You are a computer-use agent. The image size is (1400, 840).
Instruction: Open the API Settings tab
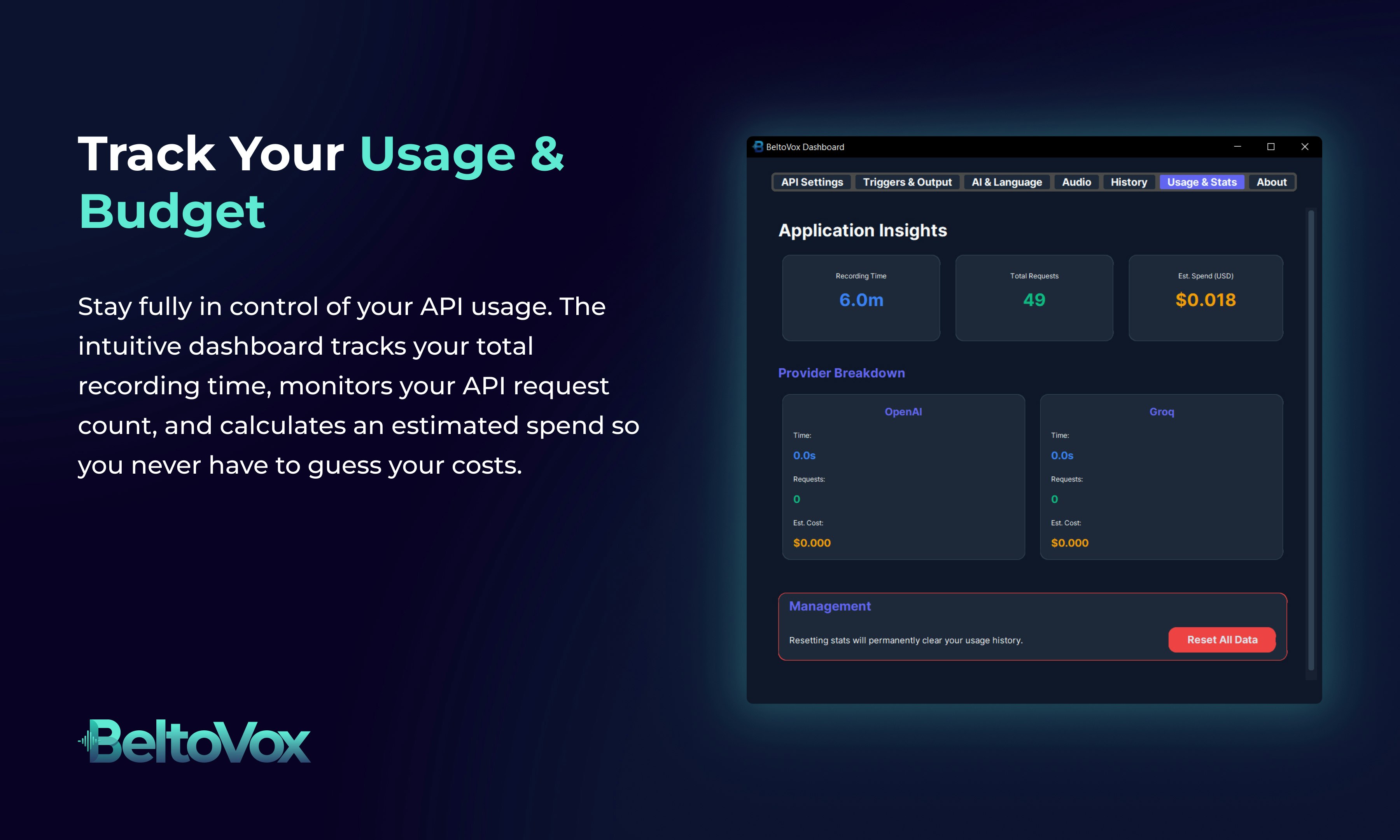(812, 182)
